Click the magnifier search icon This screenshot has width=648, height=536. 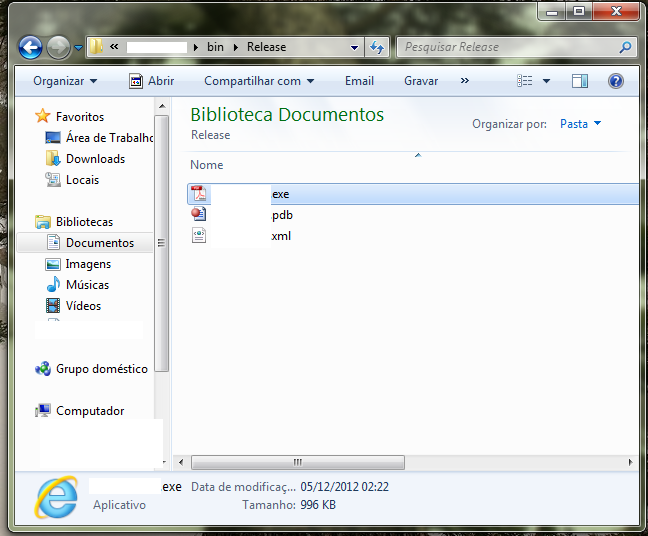point(625,47)
